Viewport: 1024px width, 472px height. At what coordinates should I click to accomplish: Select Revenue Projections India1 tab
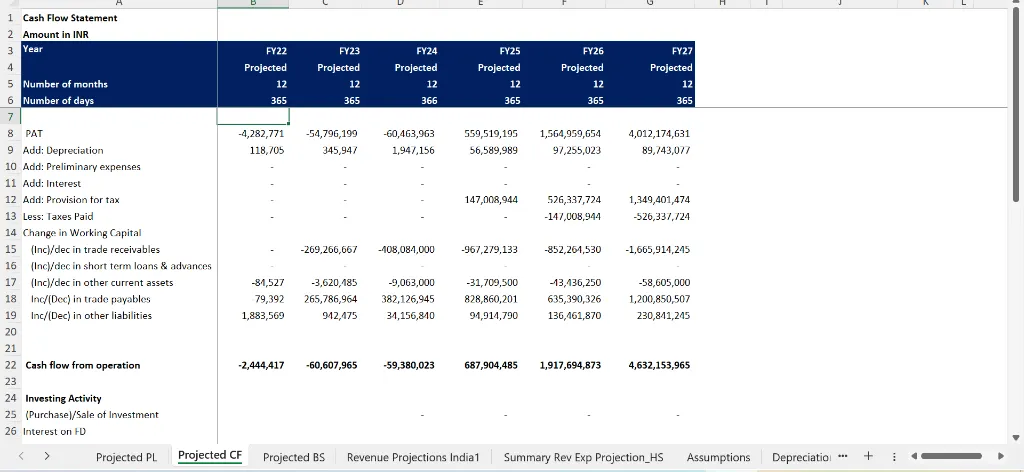click(x=413, y=457)
